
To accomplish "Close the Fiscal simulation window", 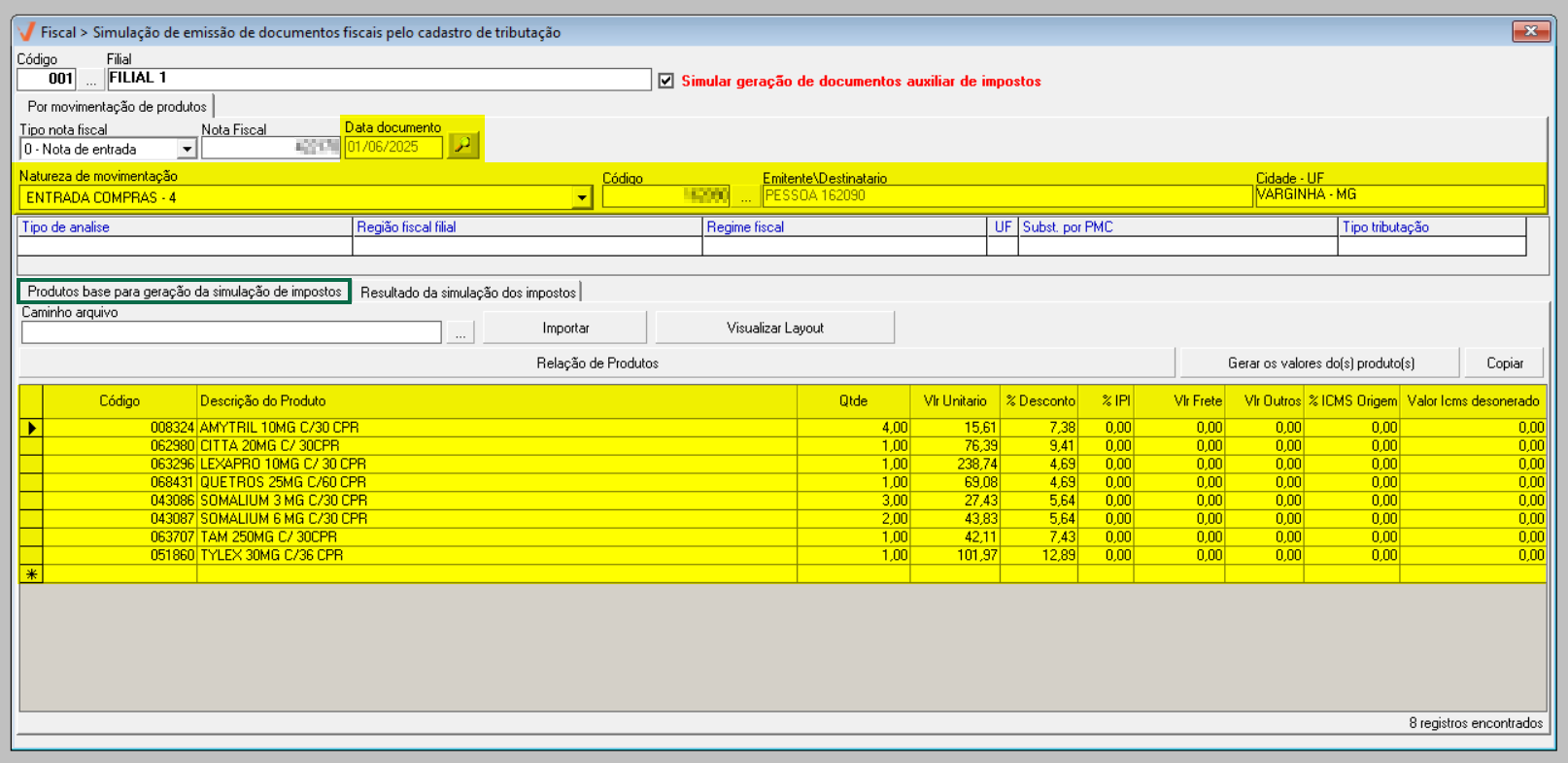I will click(1530, 32).
